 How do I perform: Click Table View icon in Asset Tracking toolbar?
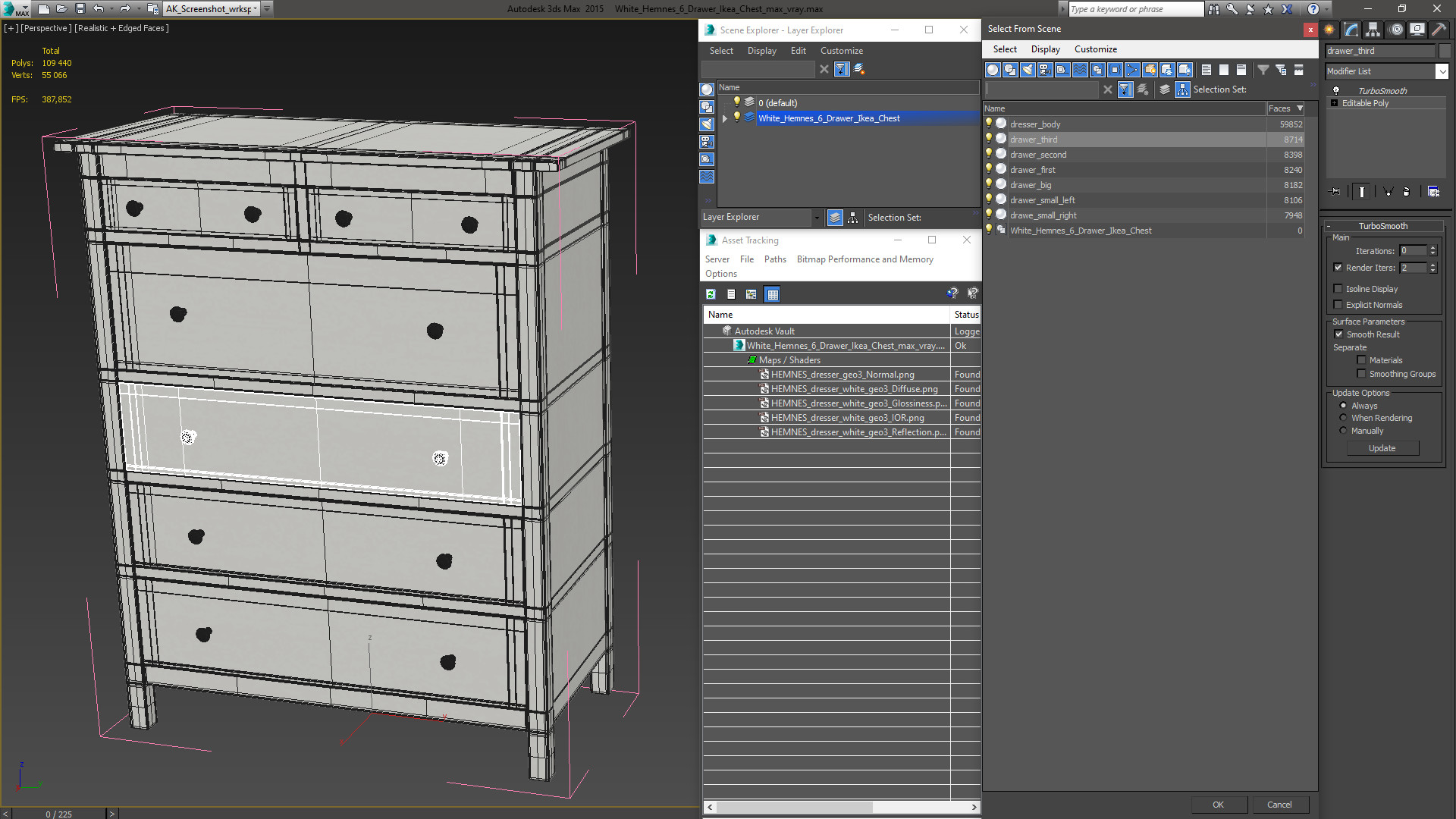click(772, 294)
